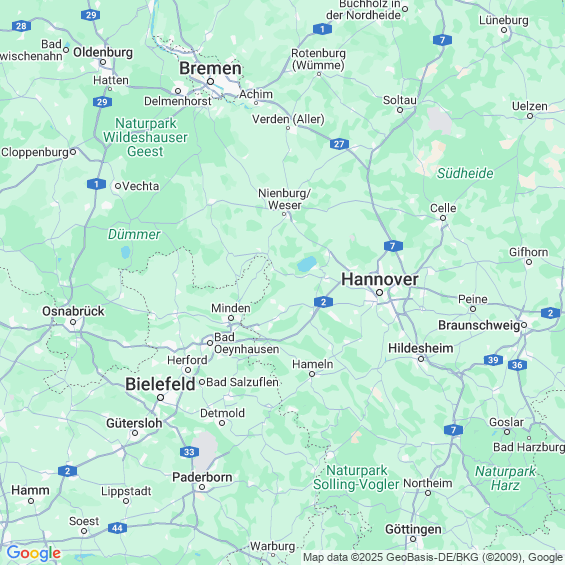This screenshot has height=565, width=565.
Task: Click the highway 39 shield marker
Action: [x=493, y=360]
